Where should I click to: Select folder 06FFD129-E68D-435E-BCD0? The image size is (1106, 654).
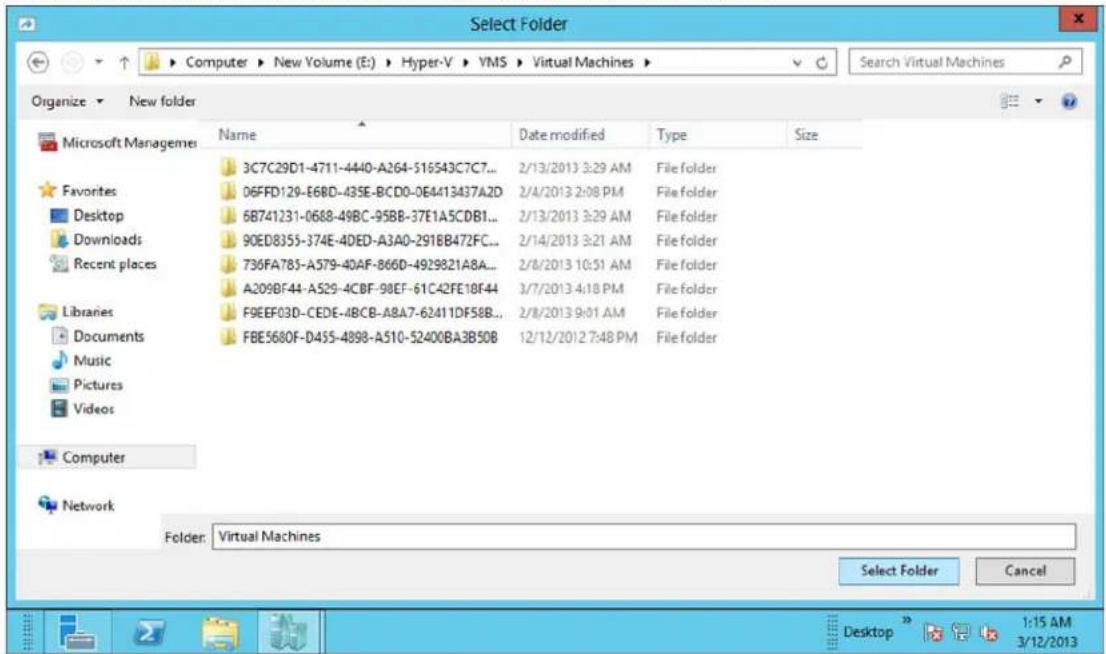(x=372, y=192)
